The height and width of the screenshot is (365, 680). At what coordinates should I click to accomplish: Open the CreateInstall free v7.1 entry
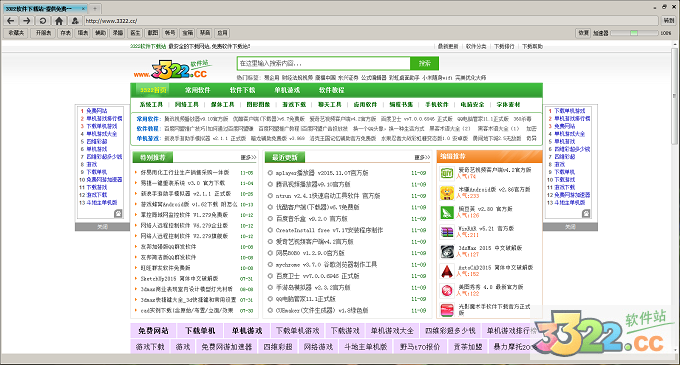[330, 230]
